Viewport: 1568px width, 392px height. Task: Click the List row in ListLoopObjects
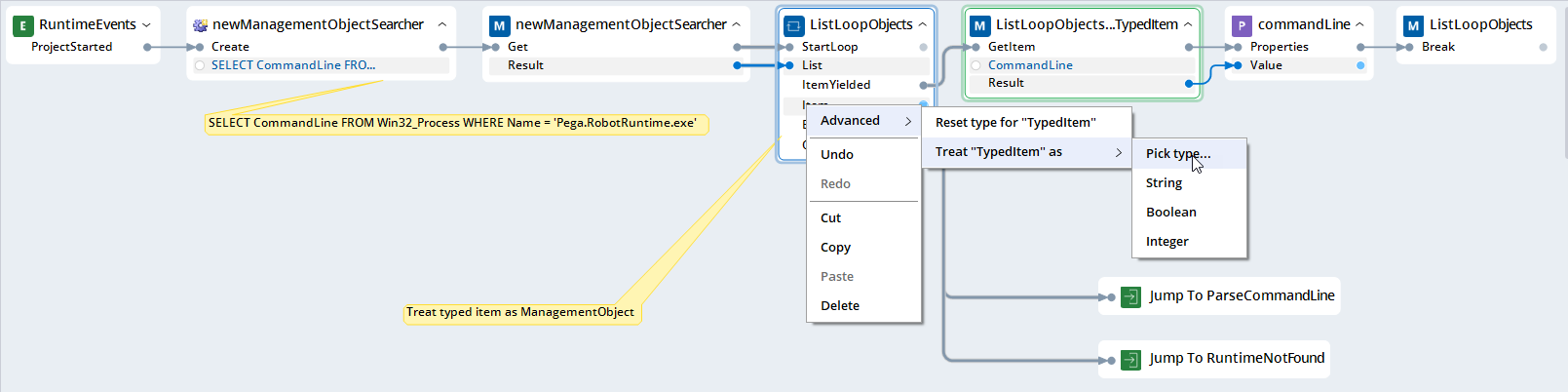click(x=857, y=65)
